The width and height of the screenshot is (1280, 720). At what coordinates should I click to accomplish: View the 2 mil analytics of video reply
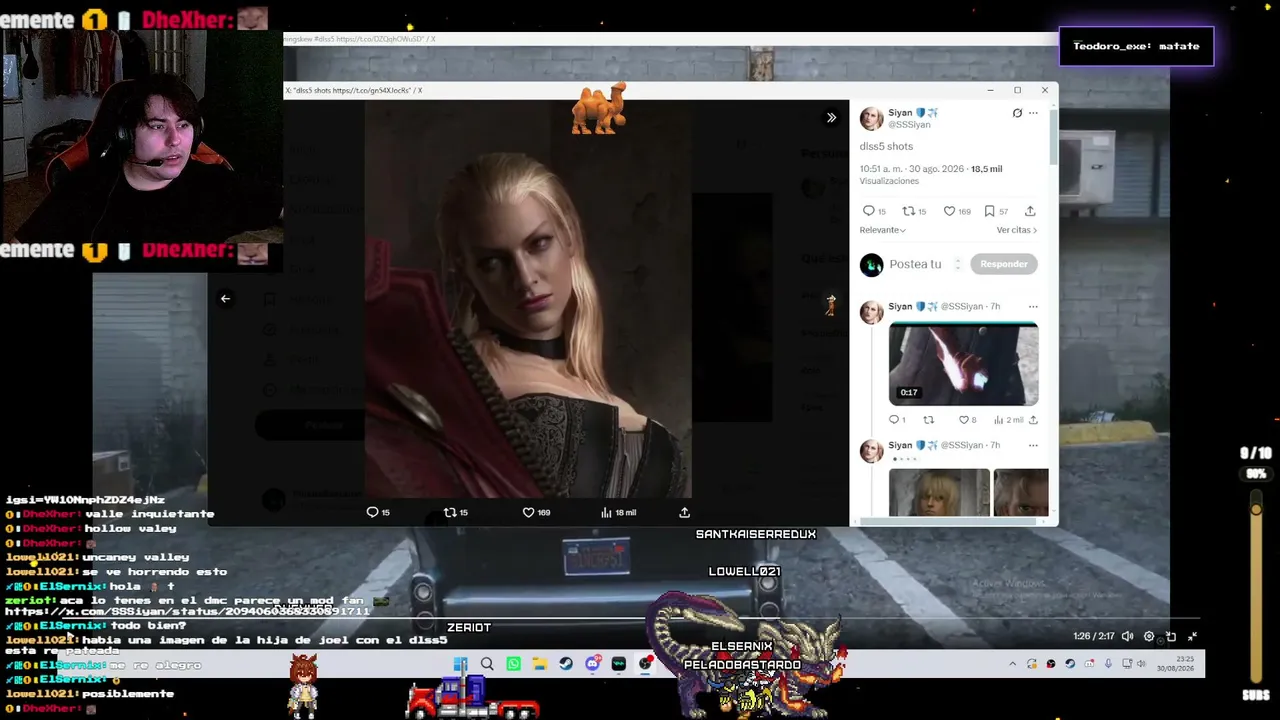click(x=1008, y=420)
